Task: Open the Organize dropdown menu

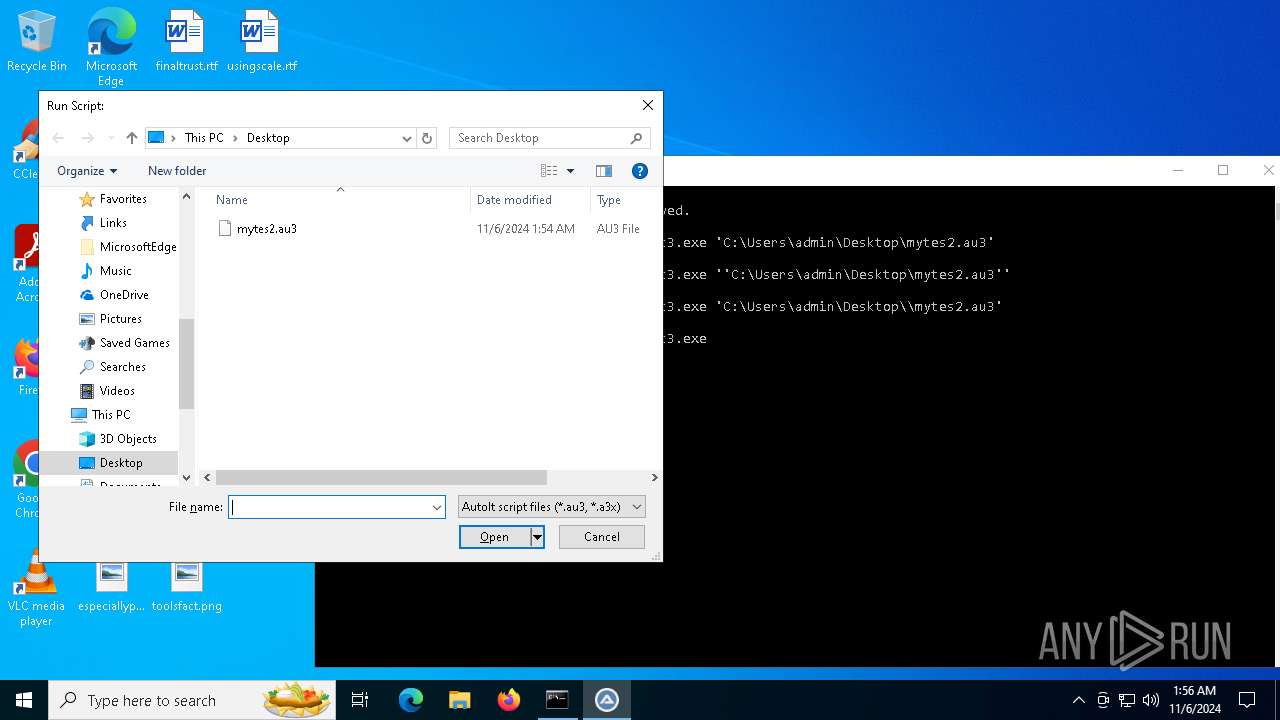Action: coord(87,171)
